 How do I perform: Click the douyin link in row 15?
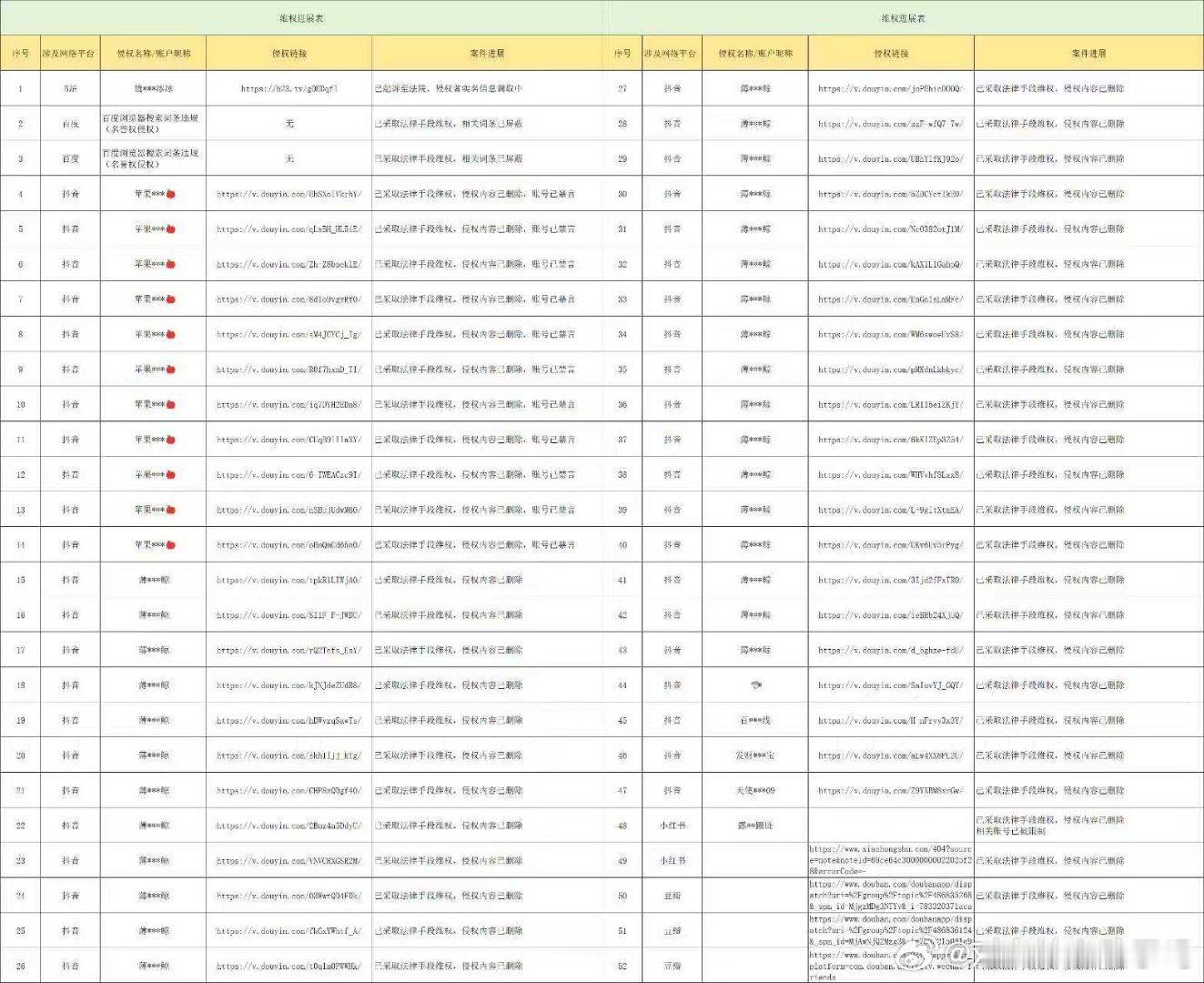coord(288,580)
